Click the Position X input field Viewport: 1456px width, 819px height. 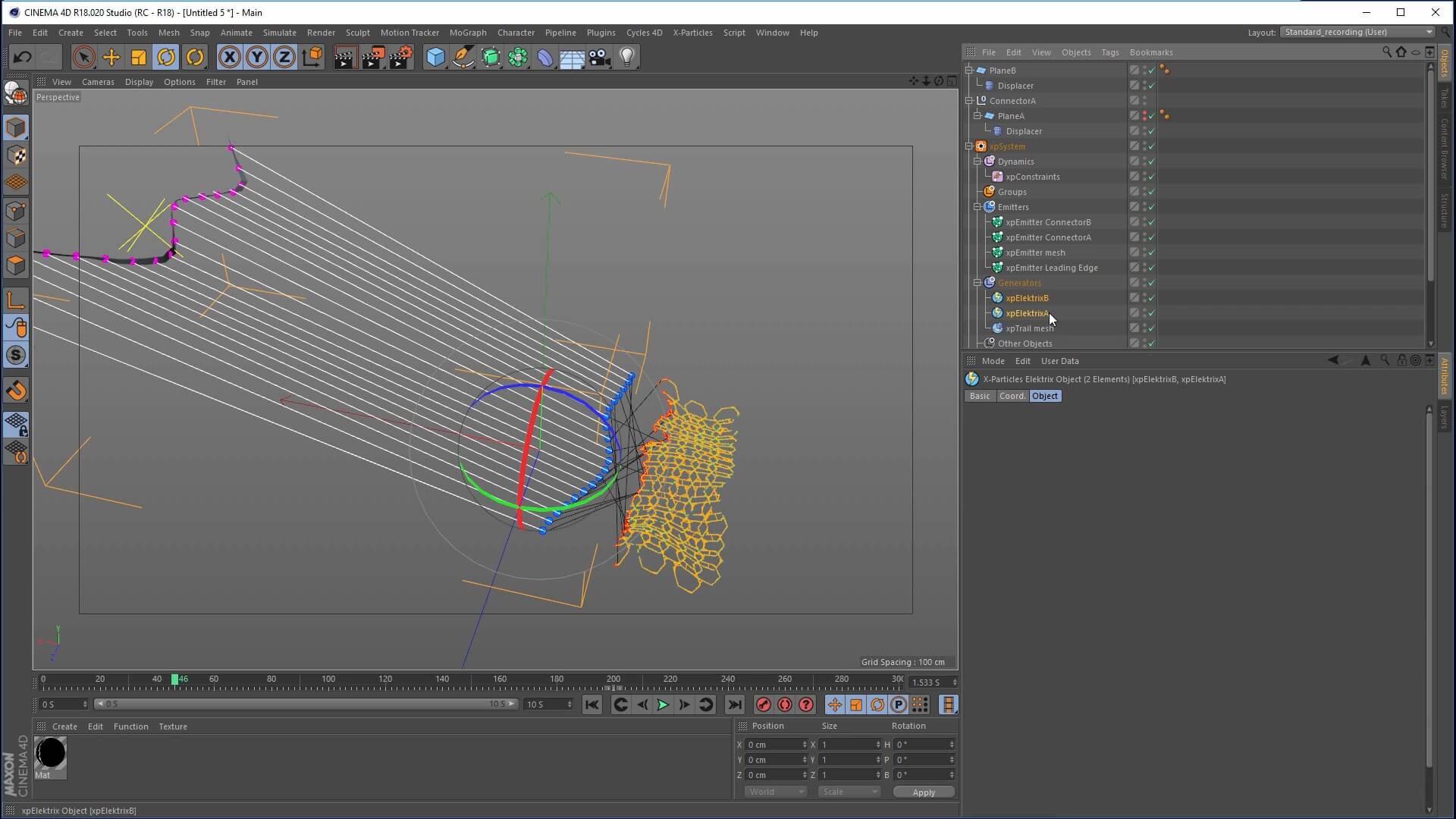point(773,745)
